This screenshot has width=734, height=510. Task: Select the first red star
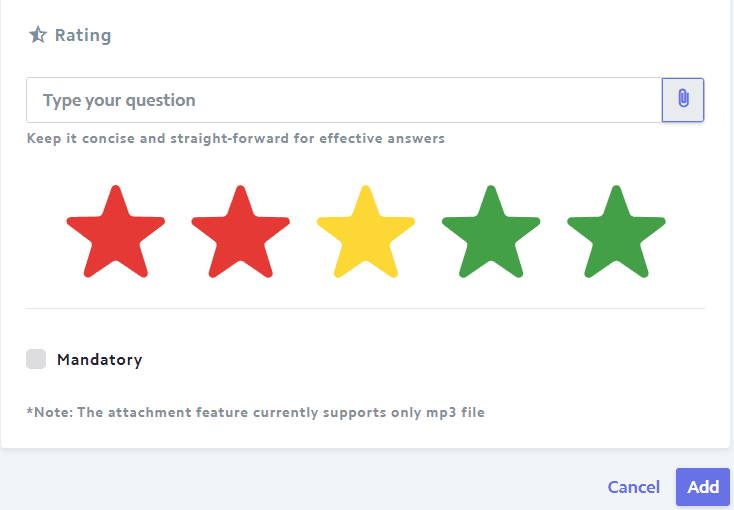[116, 231]
